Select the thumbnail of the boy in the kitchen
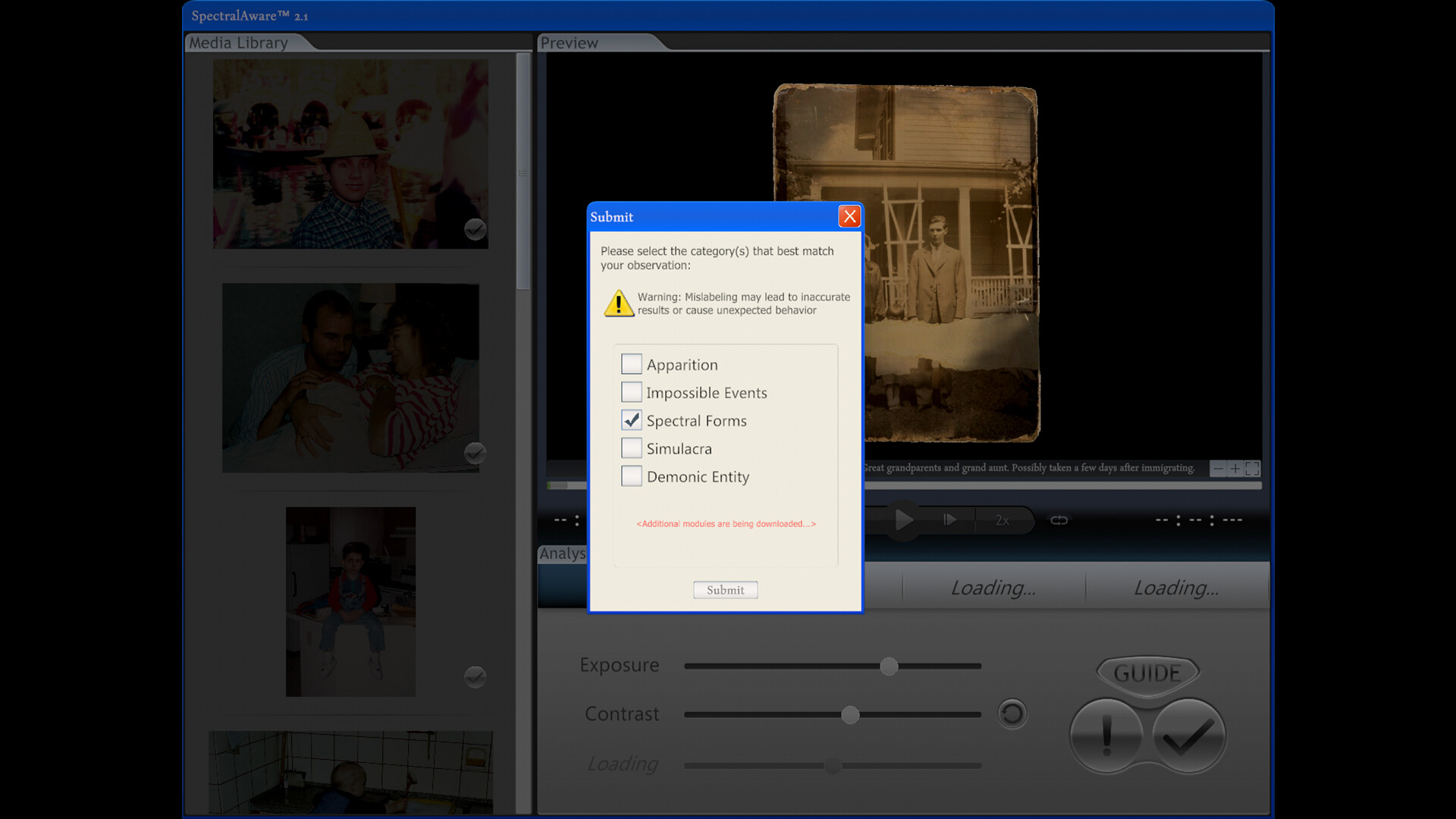The height and width of the screenshot is (819, 1456). [x=350, y=601]
